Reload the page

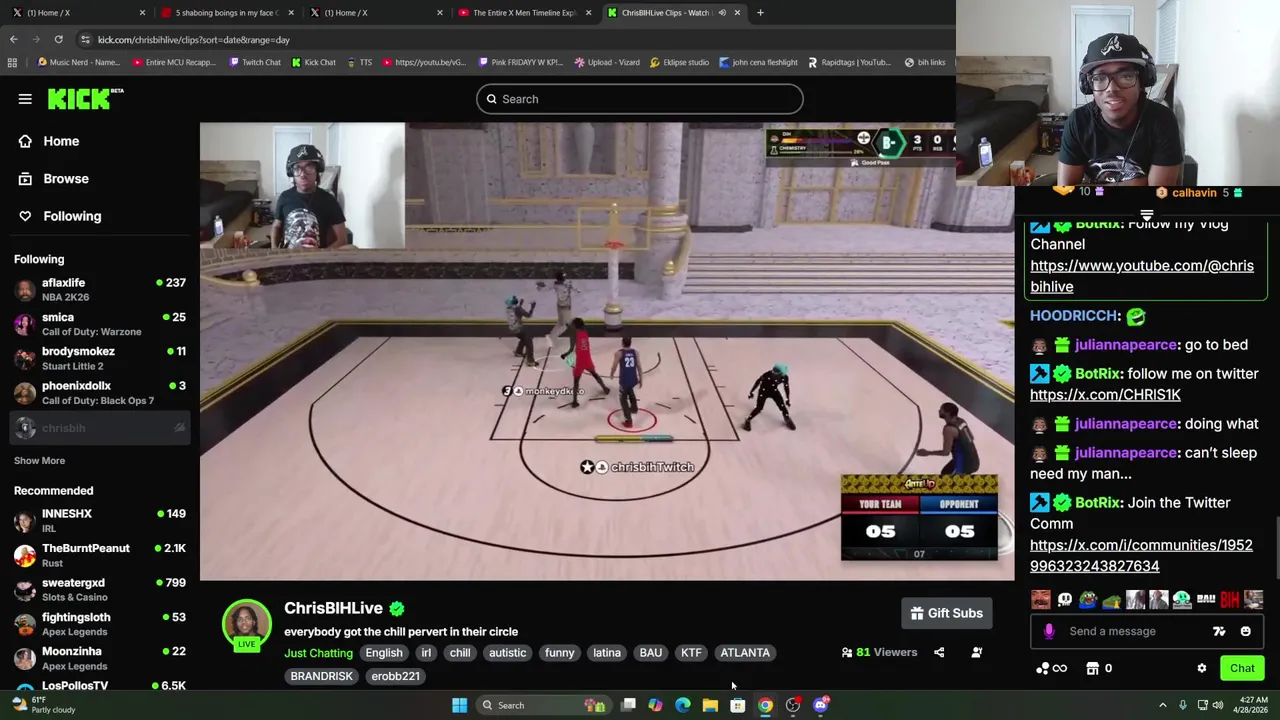coord(58,39)
